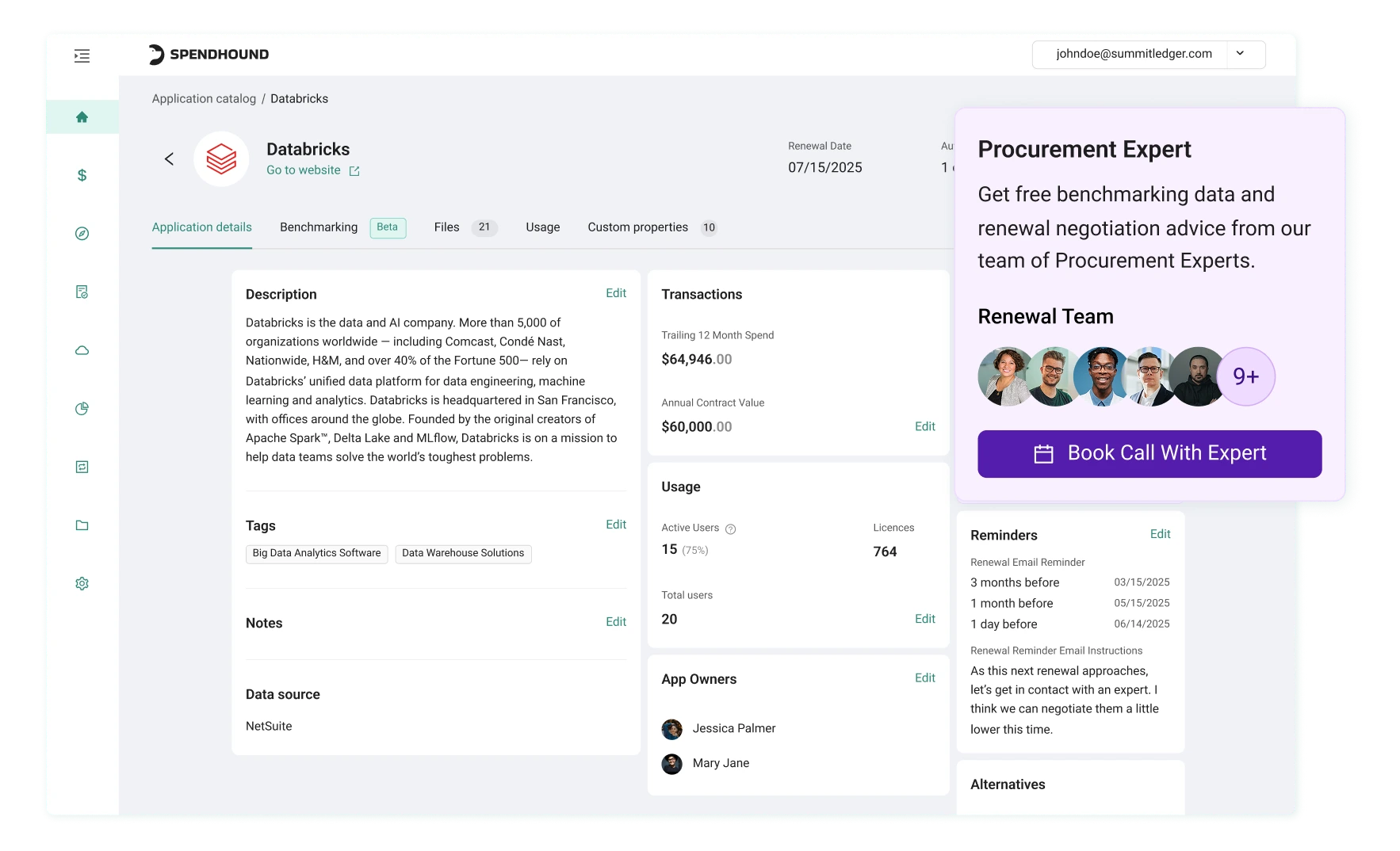Open the settings gear icon in sidebar
Screen dimensions: 1400x851
coord(82,583)
